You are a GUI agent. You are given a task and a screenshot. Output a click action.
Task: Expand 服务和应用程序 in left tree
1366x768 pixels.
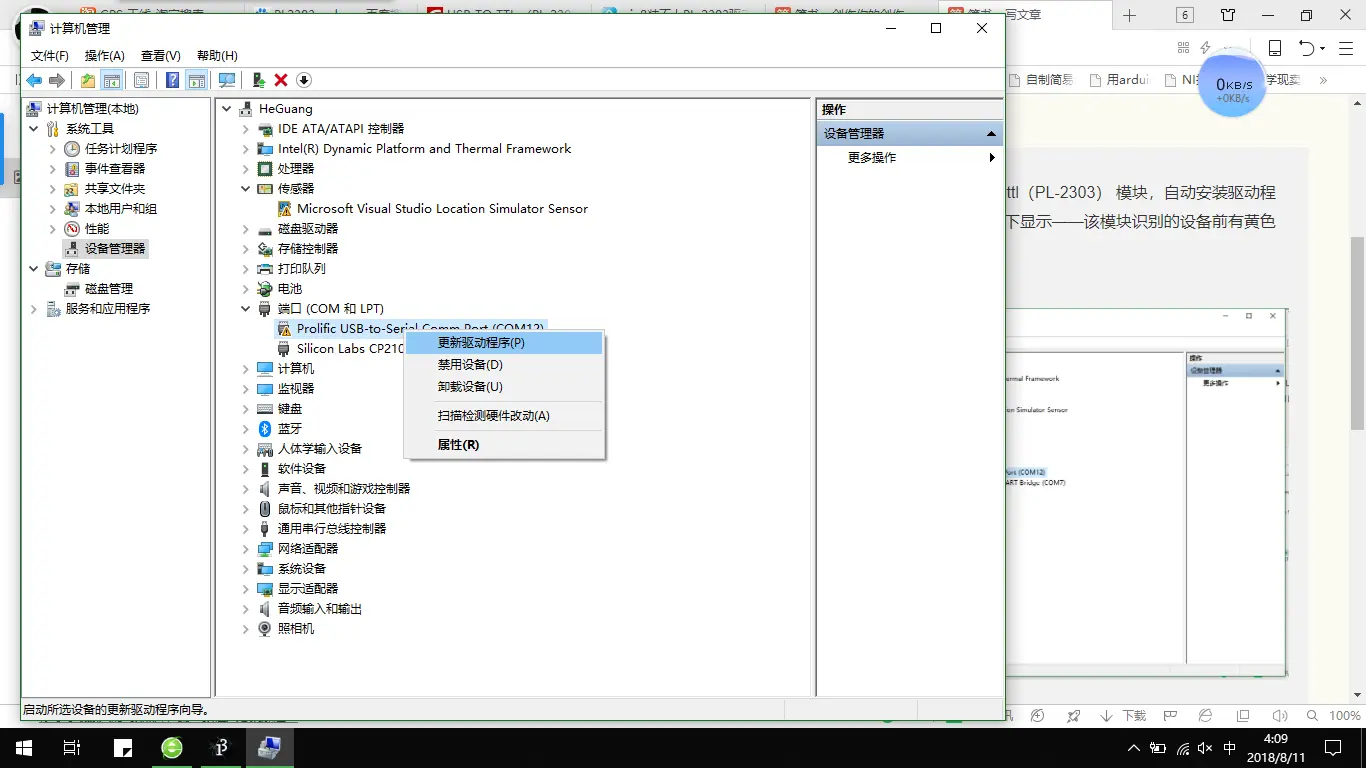(x=34, y=308)
